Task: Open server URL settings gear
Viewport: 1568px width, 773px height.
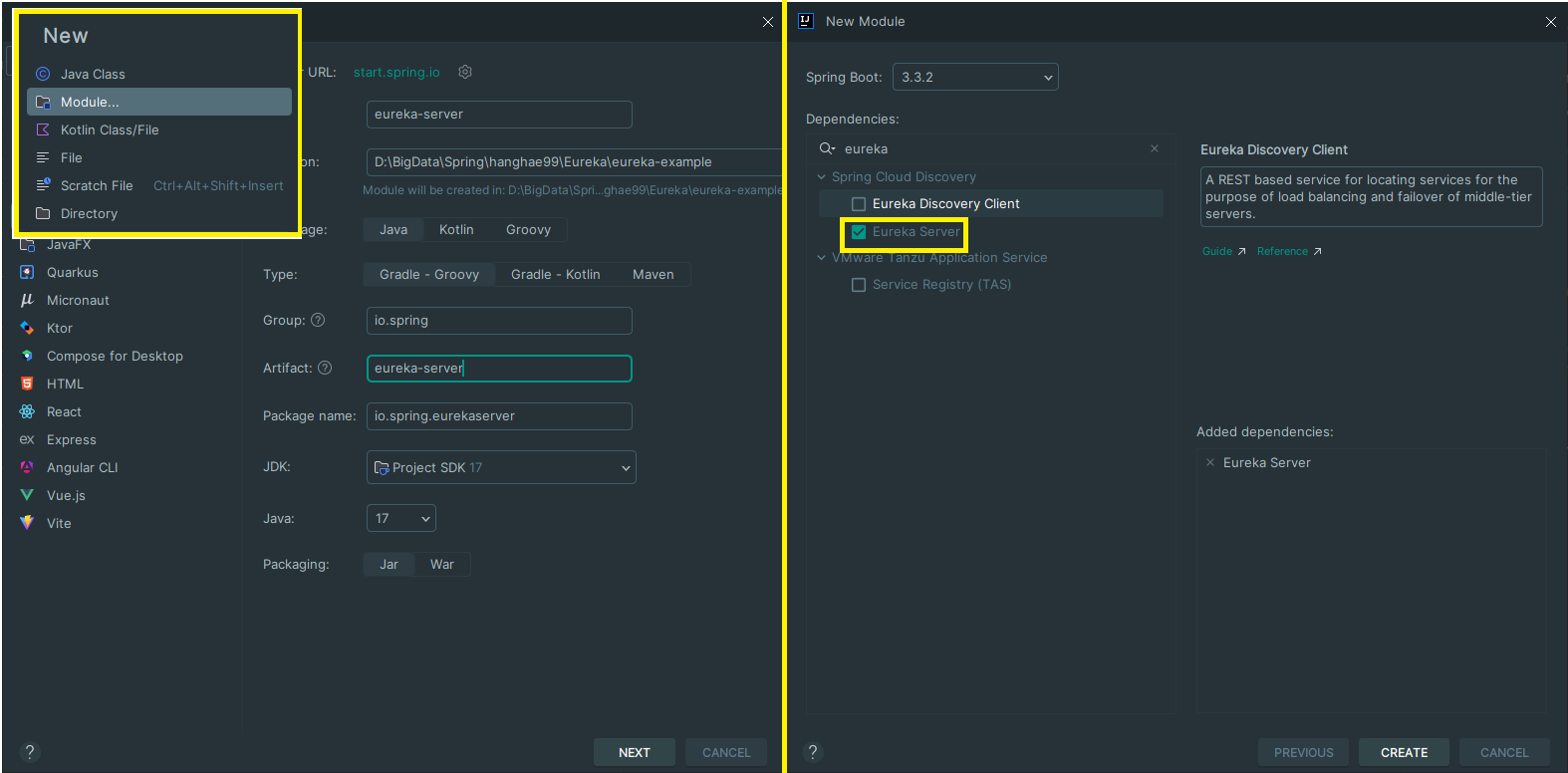Action: pyautogui.click(x=465, y=72)
